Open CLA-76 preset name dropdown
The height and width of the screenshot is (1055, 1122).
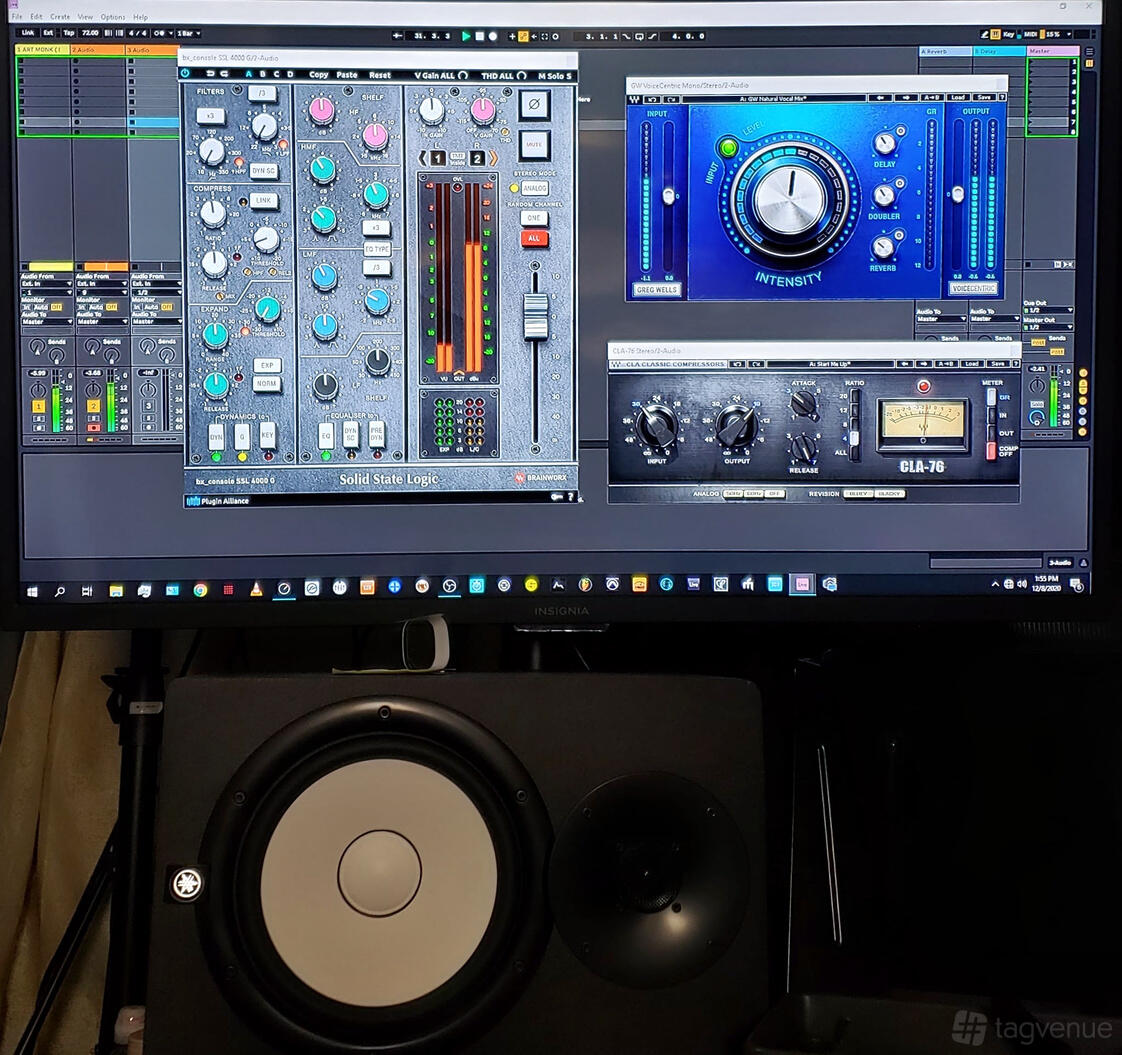tap(829, 364)
